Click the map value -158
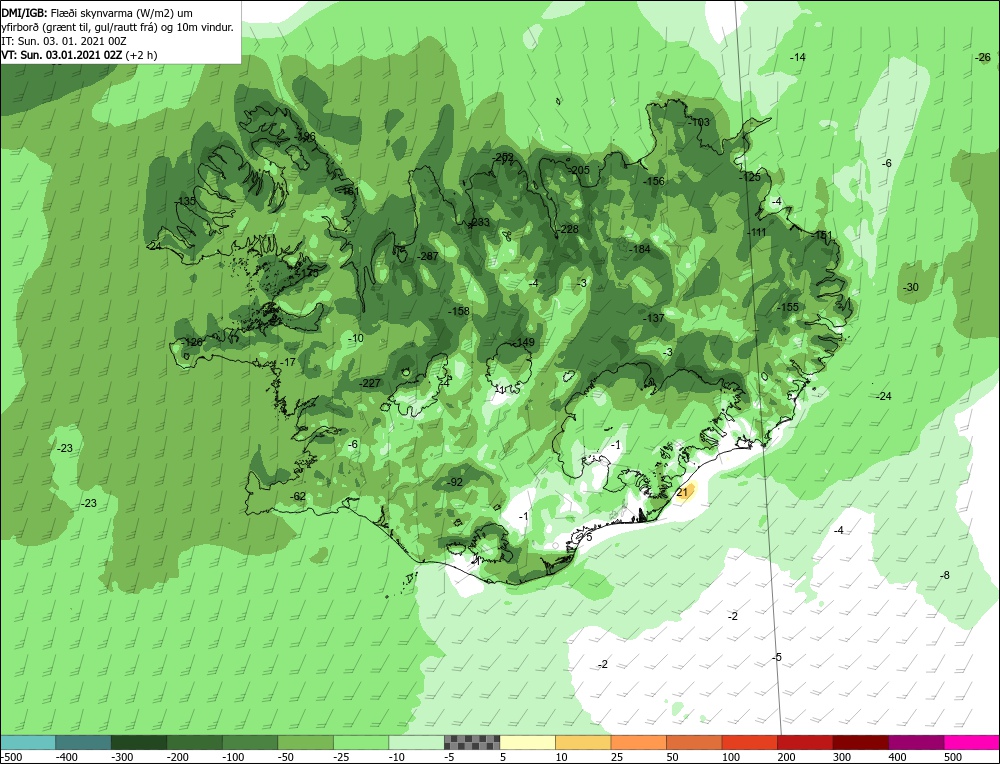Image resolution: width=1000 pixels, height=764 pixels. point(459,311)
